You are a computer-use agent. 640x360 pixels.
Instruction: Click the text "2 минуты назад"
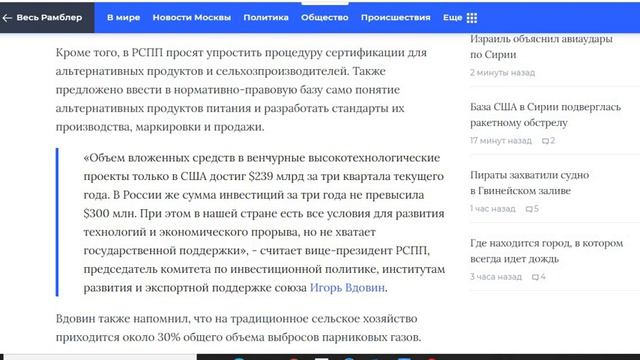[x=502, y=72]
